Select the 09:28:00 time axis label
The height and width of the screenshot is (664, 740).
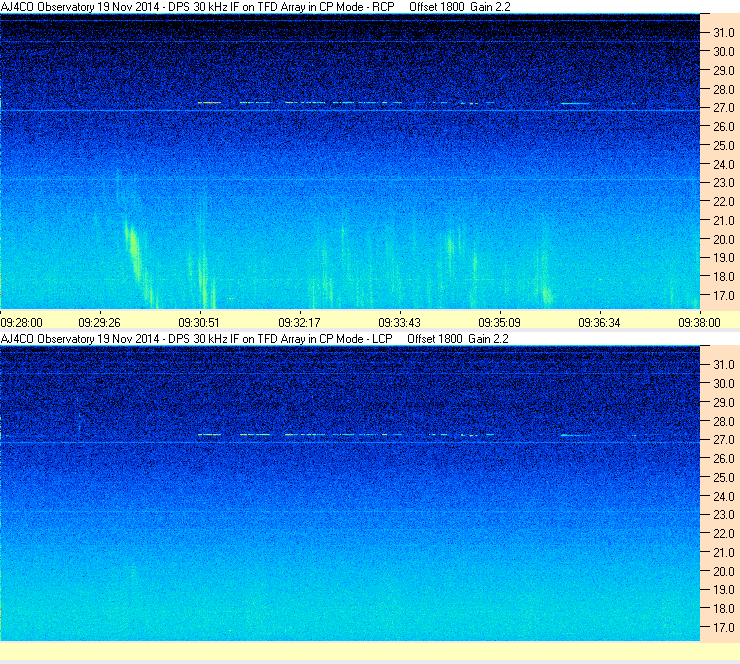21,323
